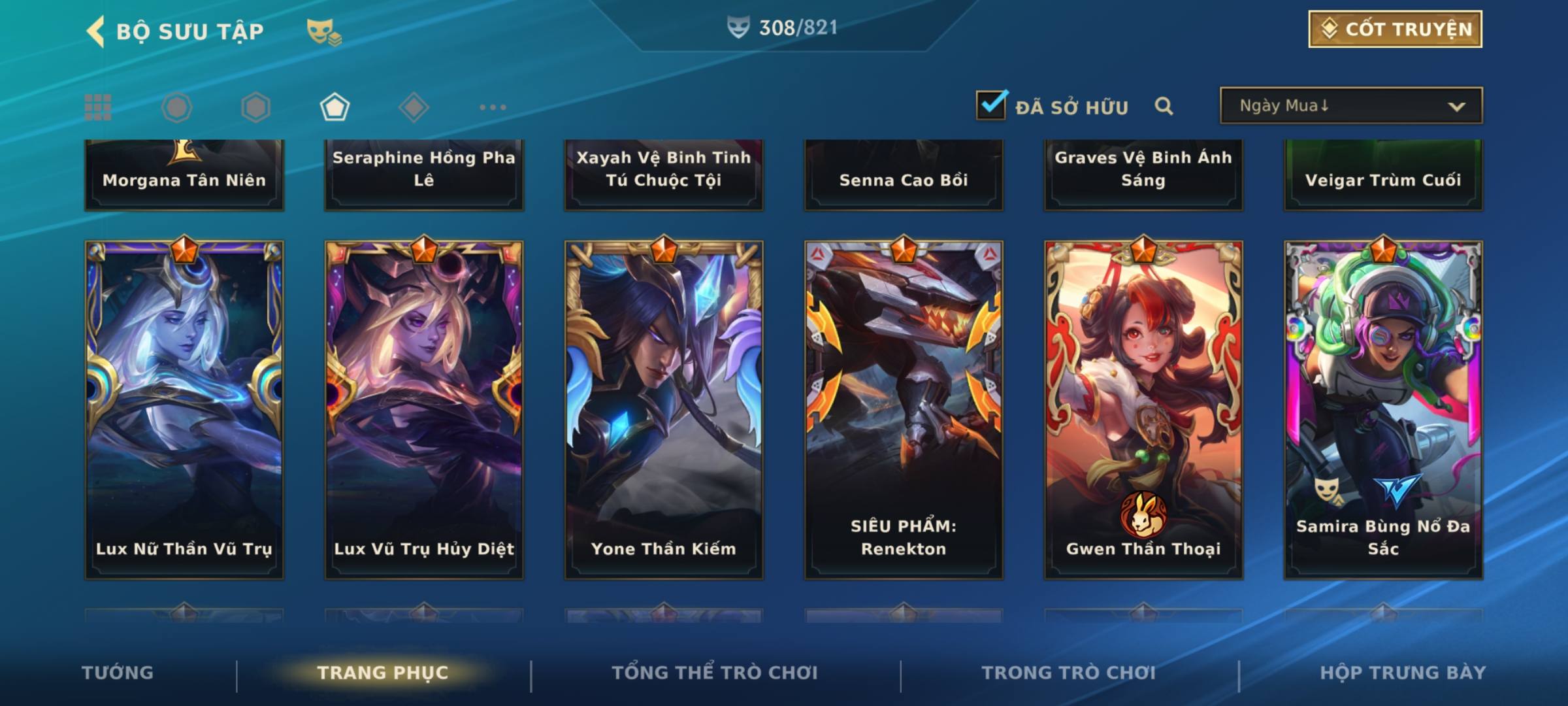Open the Ngày Mua sort dropdown
The image size is (1568, 706).
(x=1351, y=105)
